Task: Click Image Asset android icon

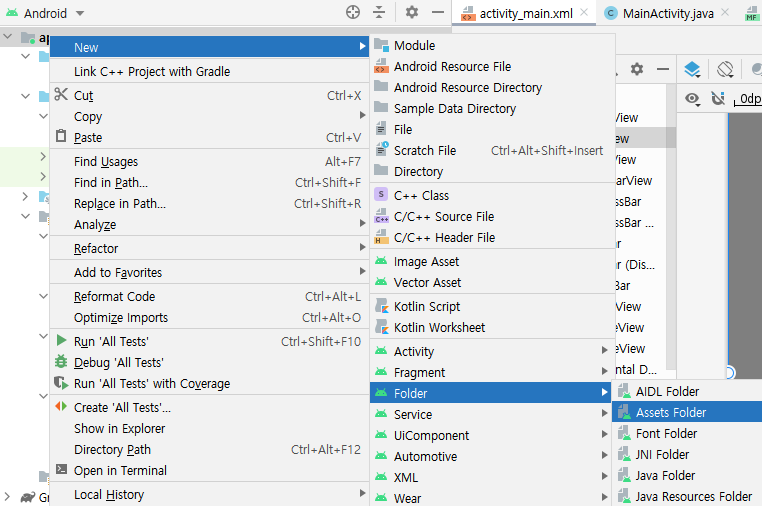Action: click(381, 261)
